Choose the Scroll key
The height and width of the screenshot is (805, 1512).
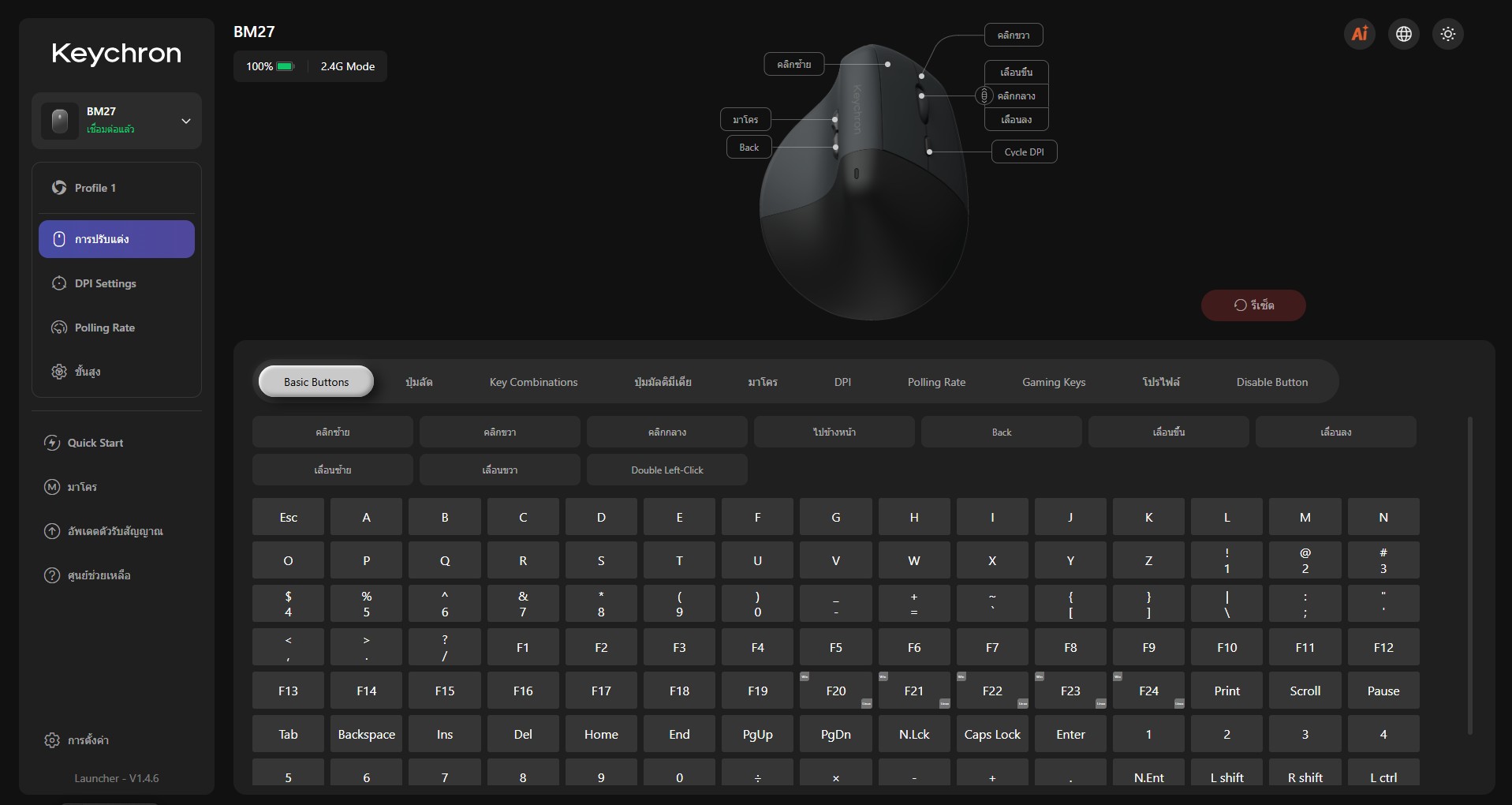[x=1305, y=691]
